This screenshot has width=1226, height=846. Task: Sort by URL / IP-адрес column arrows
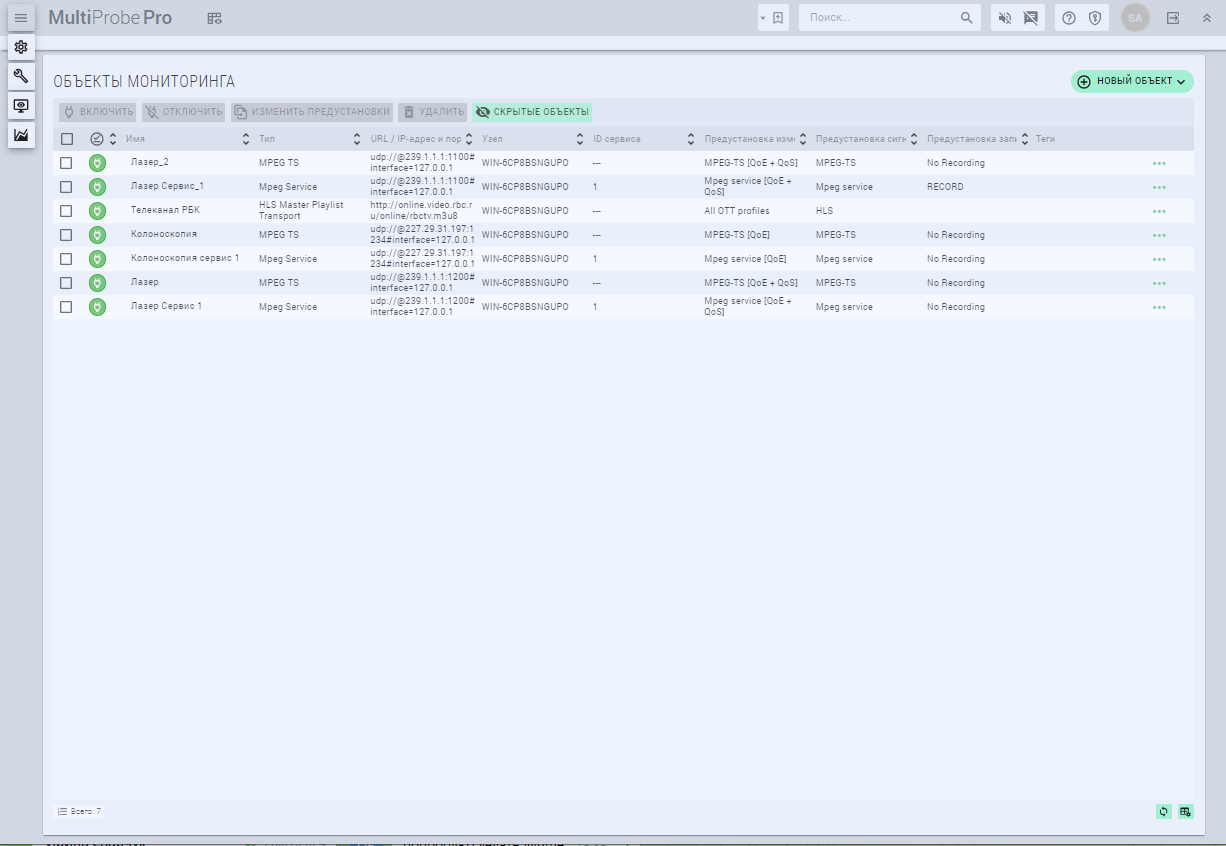pos(469,139)
